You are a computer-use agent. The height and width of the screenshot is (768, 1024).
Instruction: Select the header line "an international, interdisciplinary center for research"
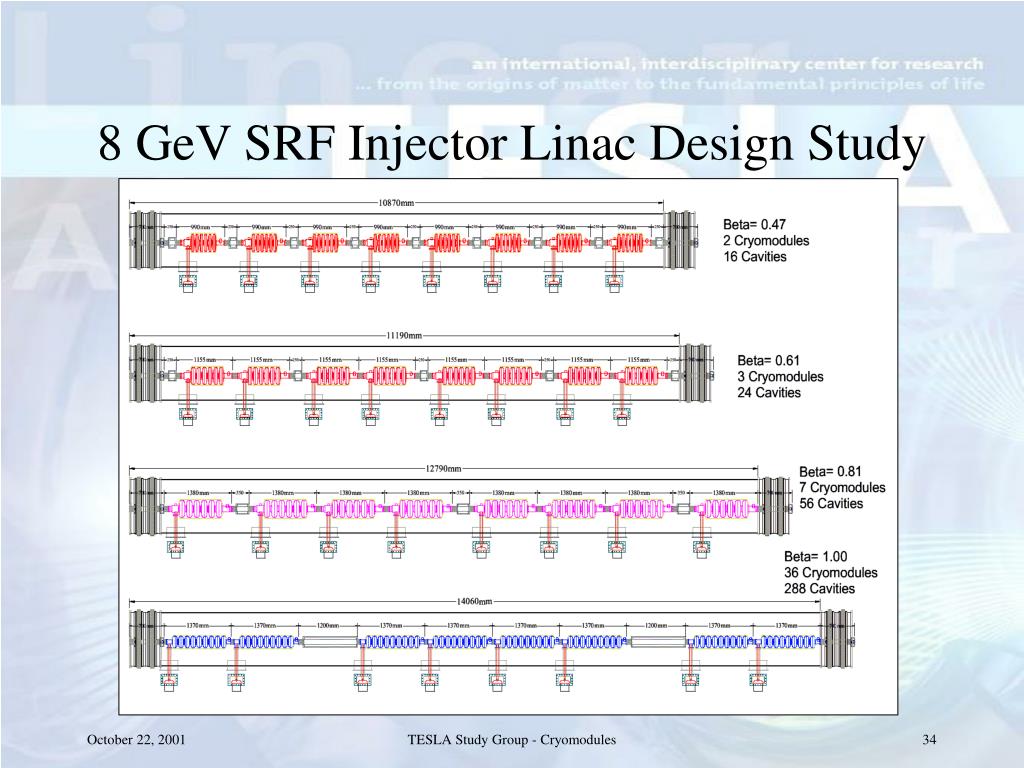point(728,64)
